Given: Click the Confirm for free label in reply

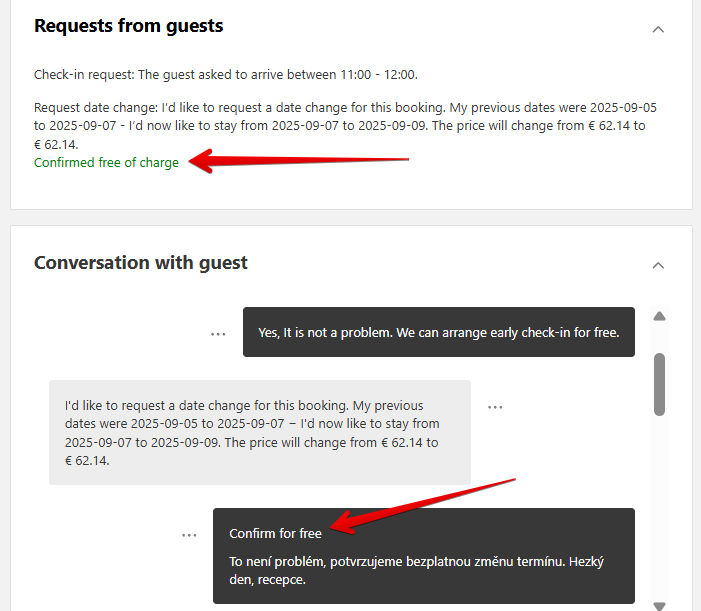Looking at the screenshot, I should 275,534.
